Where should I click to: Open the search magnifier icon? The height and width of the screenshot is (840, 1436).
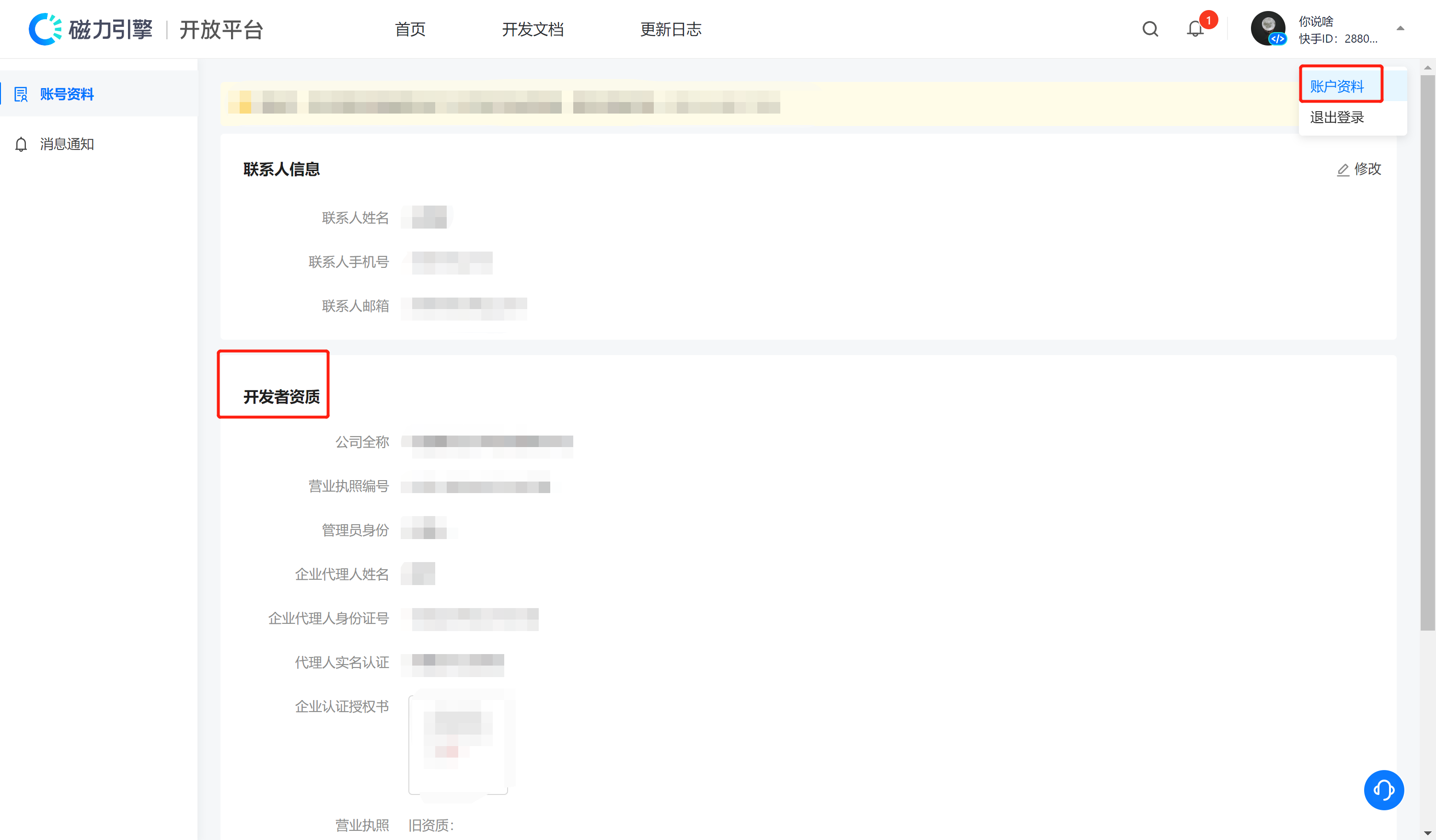tap(1150, 29)
